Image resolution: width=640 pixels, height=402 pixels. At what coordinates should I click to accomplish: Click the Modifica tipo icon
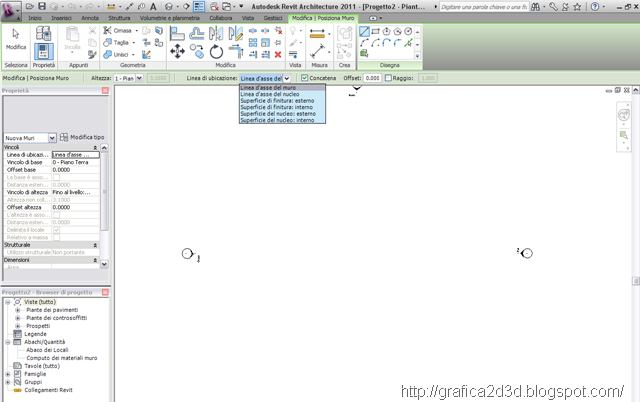pyautogui.click(x=64, y=136)
